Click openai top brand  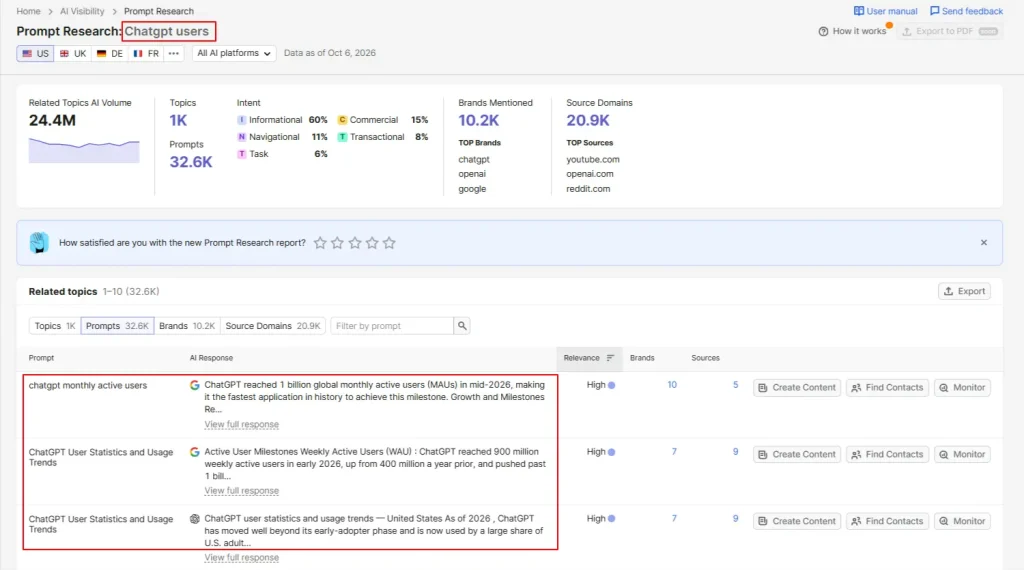click(x=472, y=174)
